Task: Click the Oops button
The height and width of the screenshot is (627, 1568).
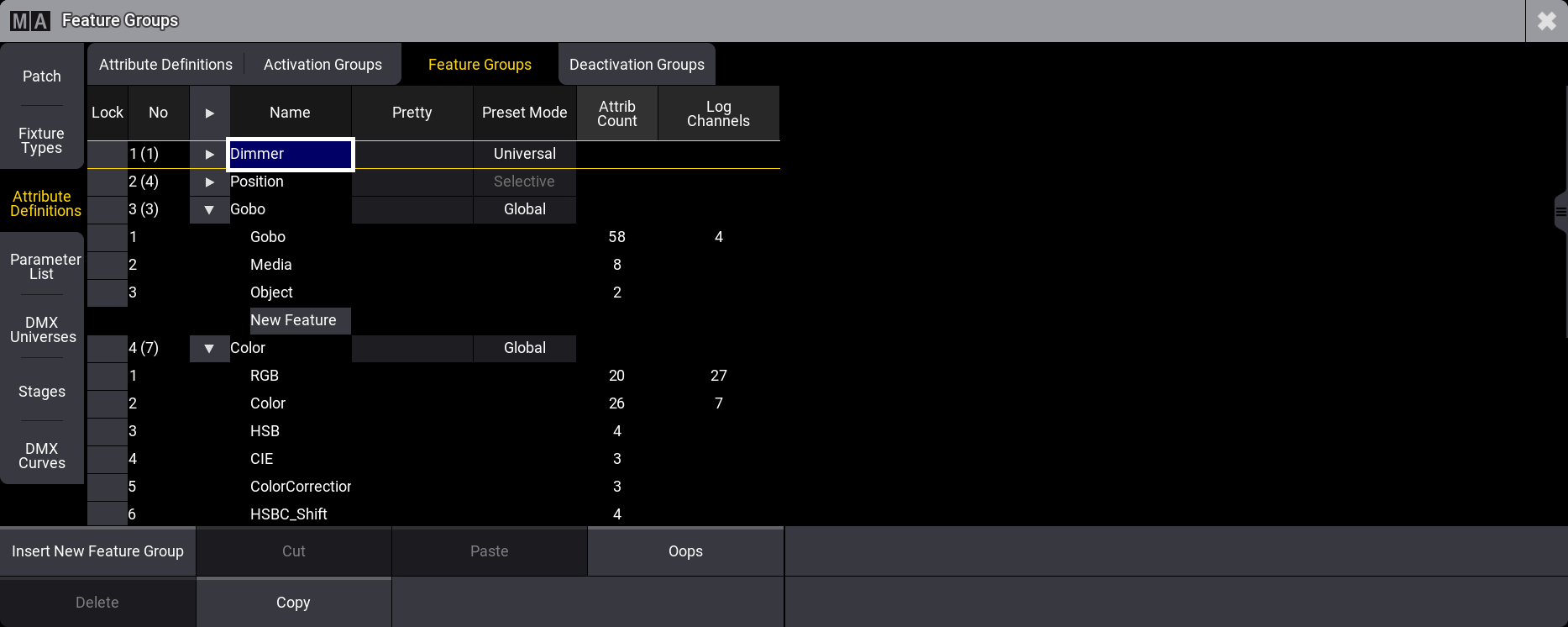Action: 685,551
